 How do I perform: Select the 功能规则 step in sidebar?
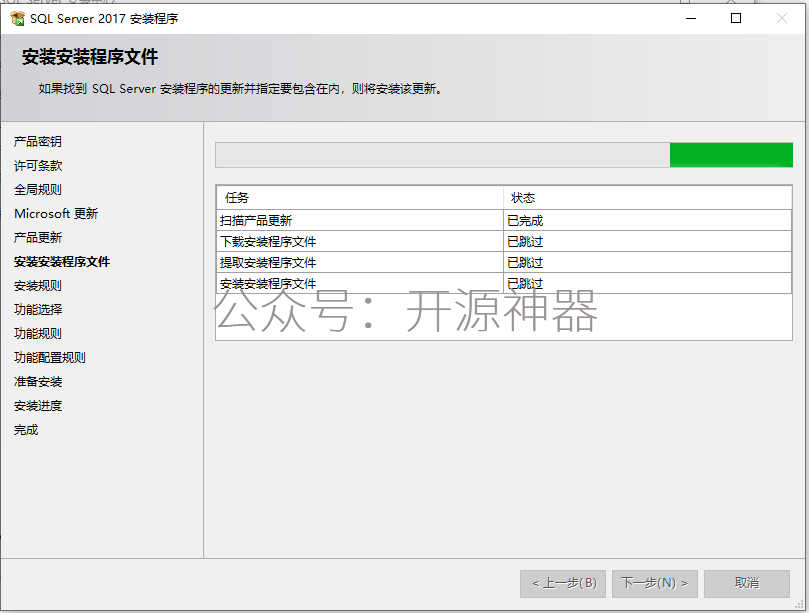click(38, 333)
